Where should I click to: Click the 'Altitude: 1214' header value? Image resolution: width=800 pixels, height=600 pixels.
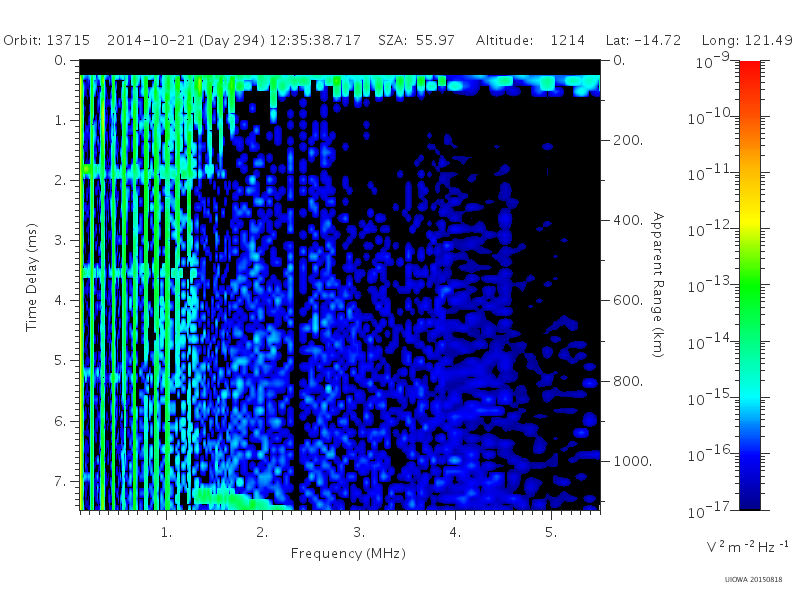click(x=530, y=40)
